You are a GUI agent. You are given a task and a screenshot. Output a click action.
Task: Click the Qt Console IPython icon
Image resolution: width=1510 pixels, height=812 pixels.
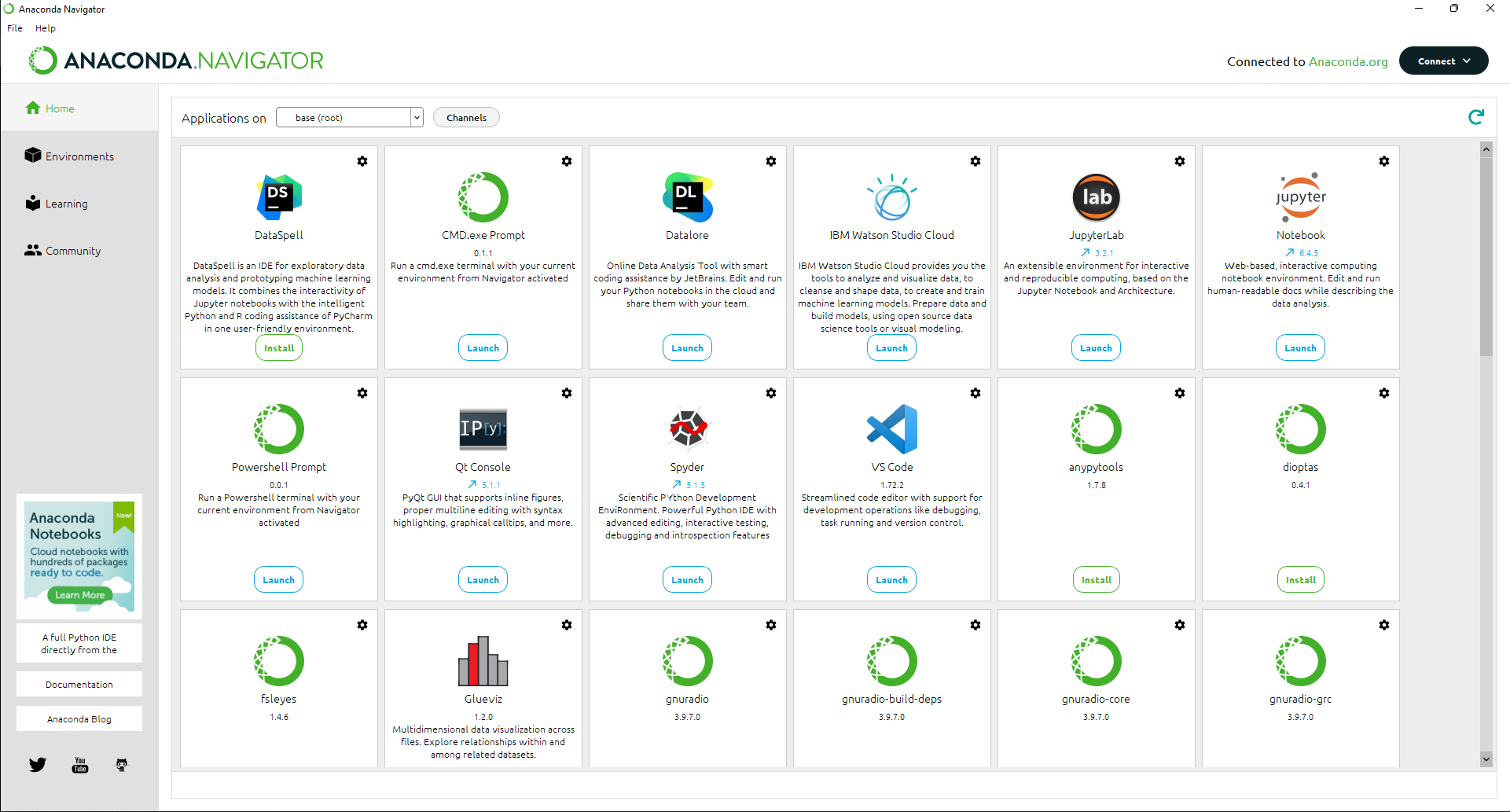point(483,429)
